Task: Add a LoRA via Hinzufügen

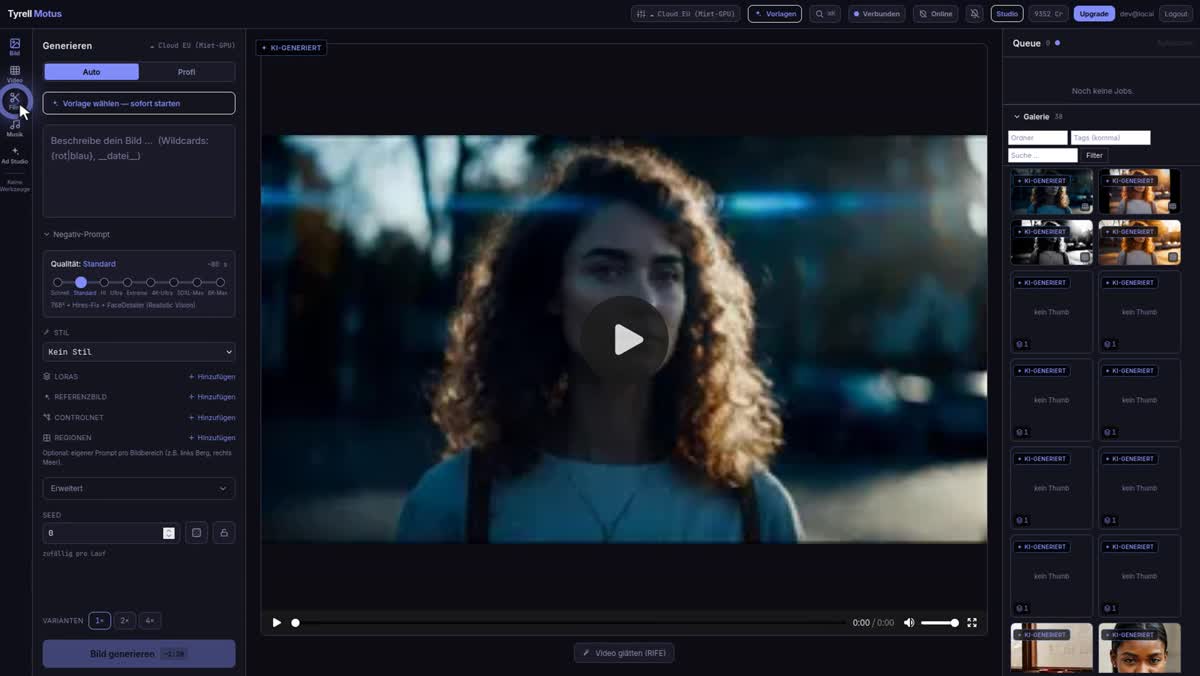Action: point(212,377)
